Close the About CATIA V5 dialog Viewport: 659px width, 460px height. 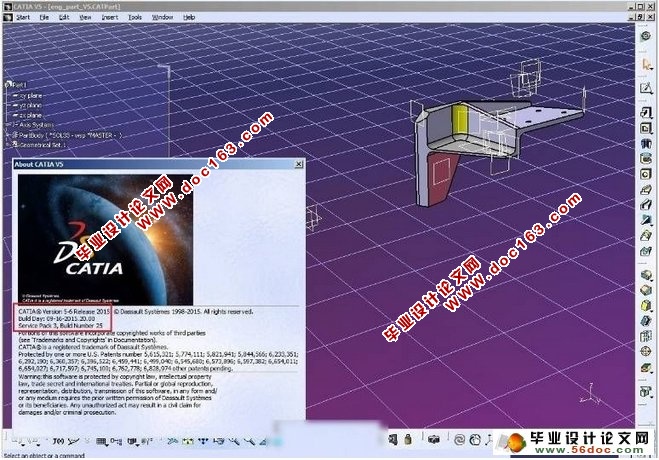tap(298, 164)
